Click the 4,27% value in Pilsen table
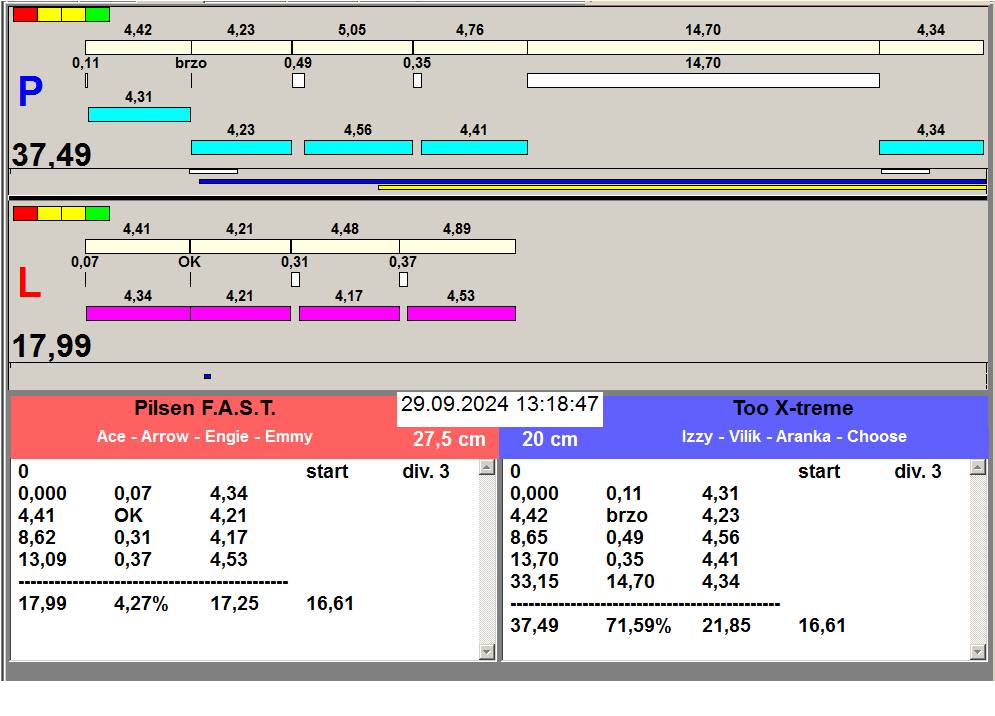The height and width of the screenshot is (716, 995). [x=141, y=604]
